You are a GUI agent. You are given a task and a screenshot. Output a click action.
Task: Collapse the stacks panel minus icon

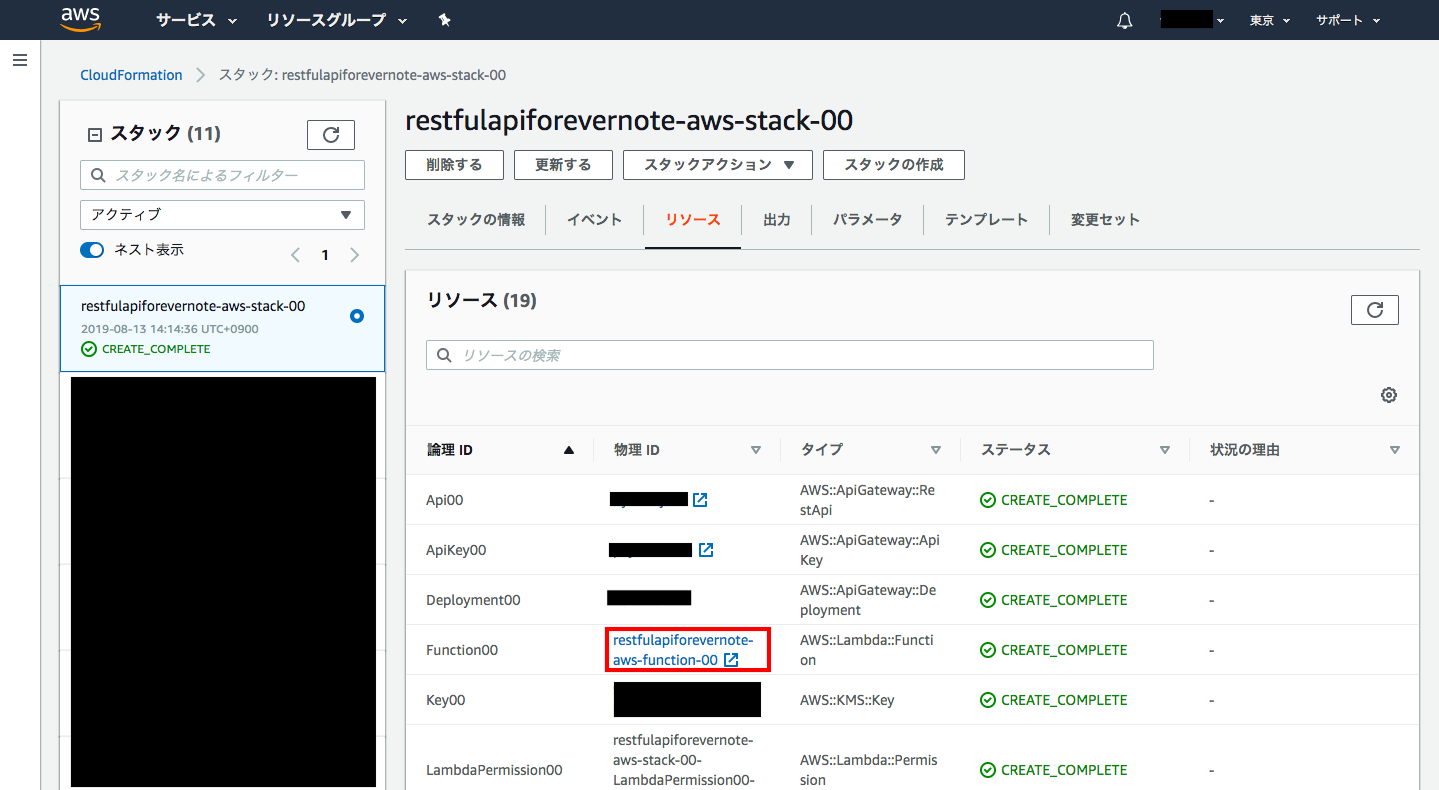pos(95,134)
